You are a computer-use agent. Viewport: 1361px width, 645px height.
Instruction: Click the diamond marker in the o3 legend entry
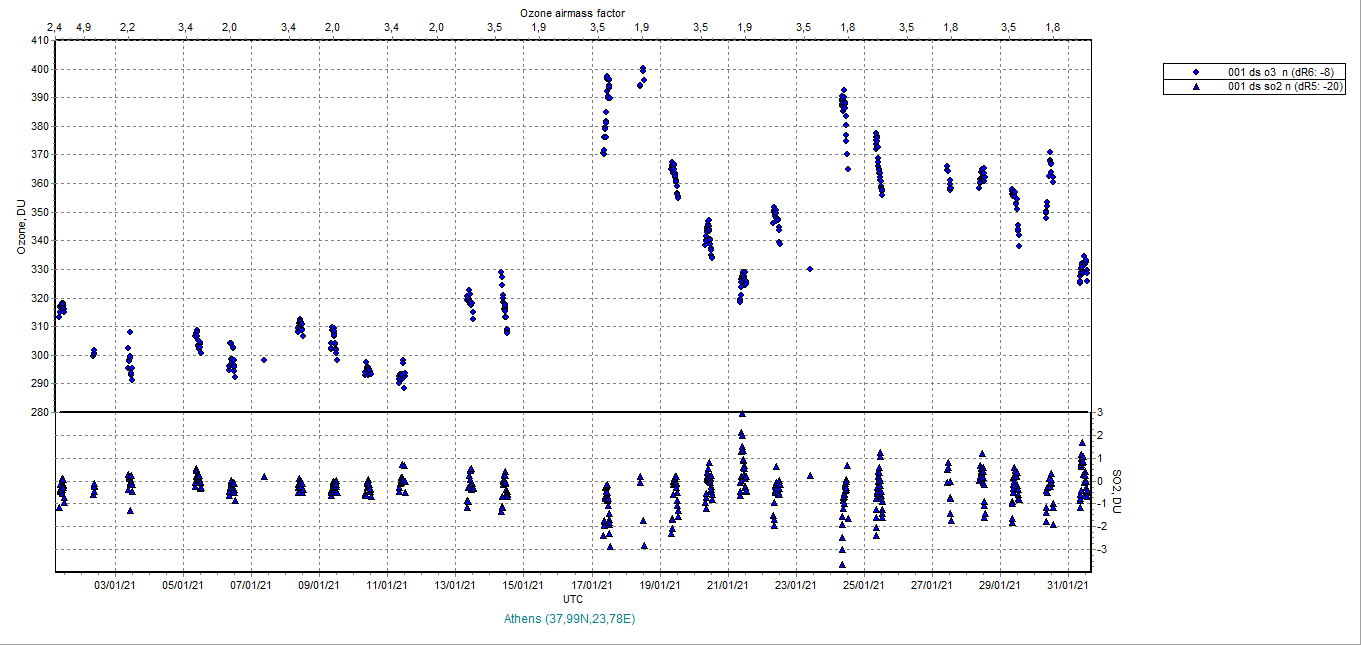pyautogui.click(x=1196, y=72)
